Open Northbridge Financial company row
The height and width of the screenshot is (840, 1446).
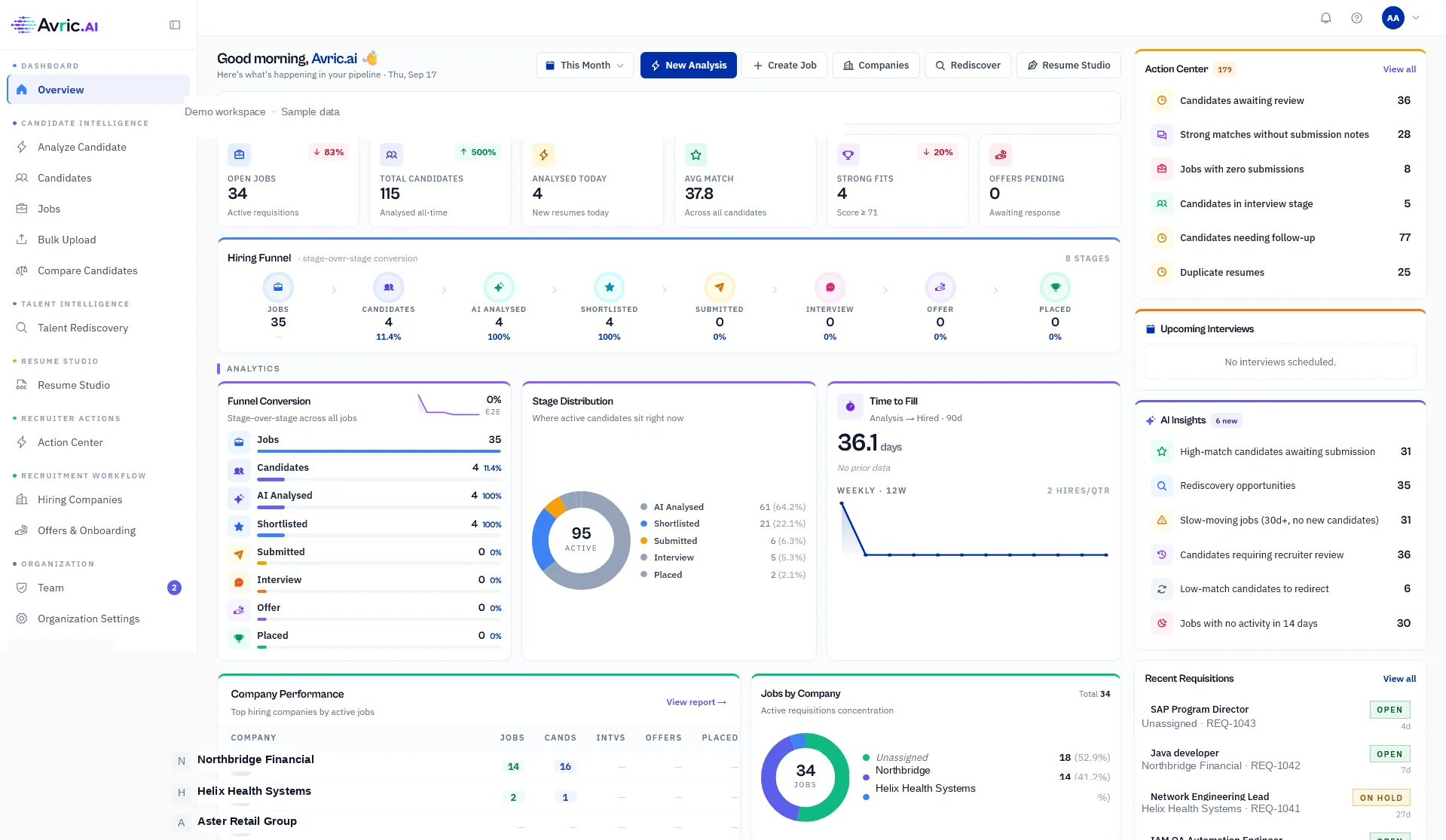(x=478, y=765)
